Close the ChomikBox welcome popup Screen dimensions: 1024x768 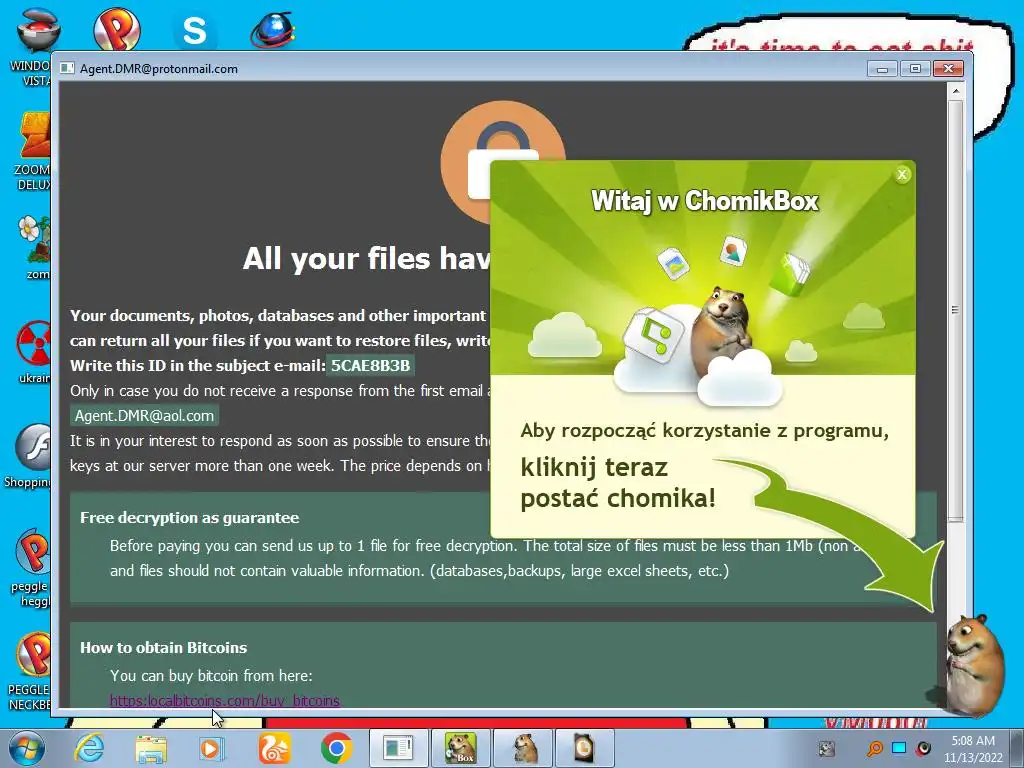click(x=902, y=174)
